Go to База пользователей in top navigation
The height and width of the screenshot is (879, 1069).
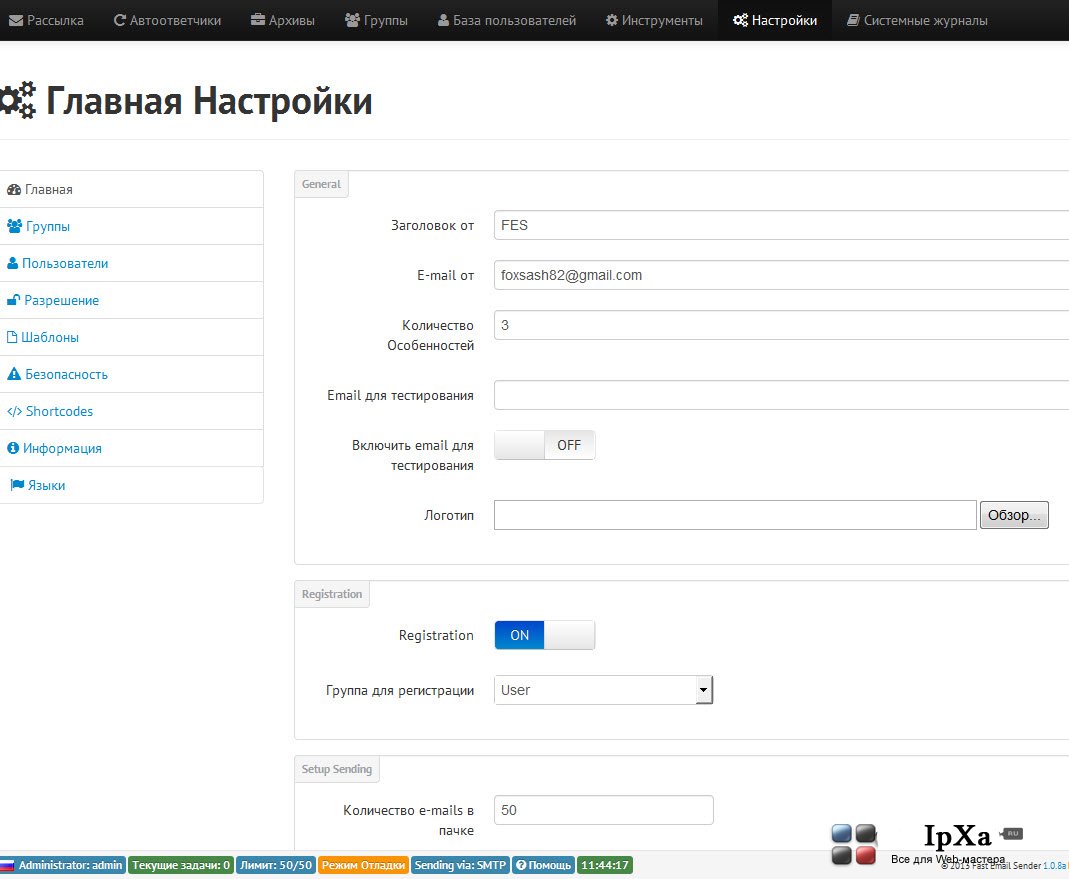click(507, 20)
